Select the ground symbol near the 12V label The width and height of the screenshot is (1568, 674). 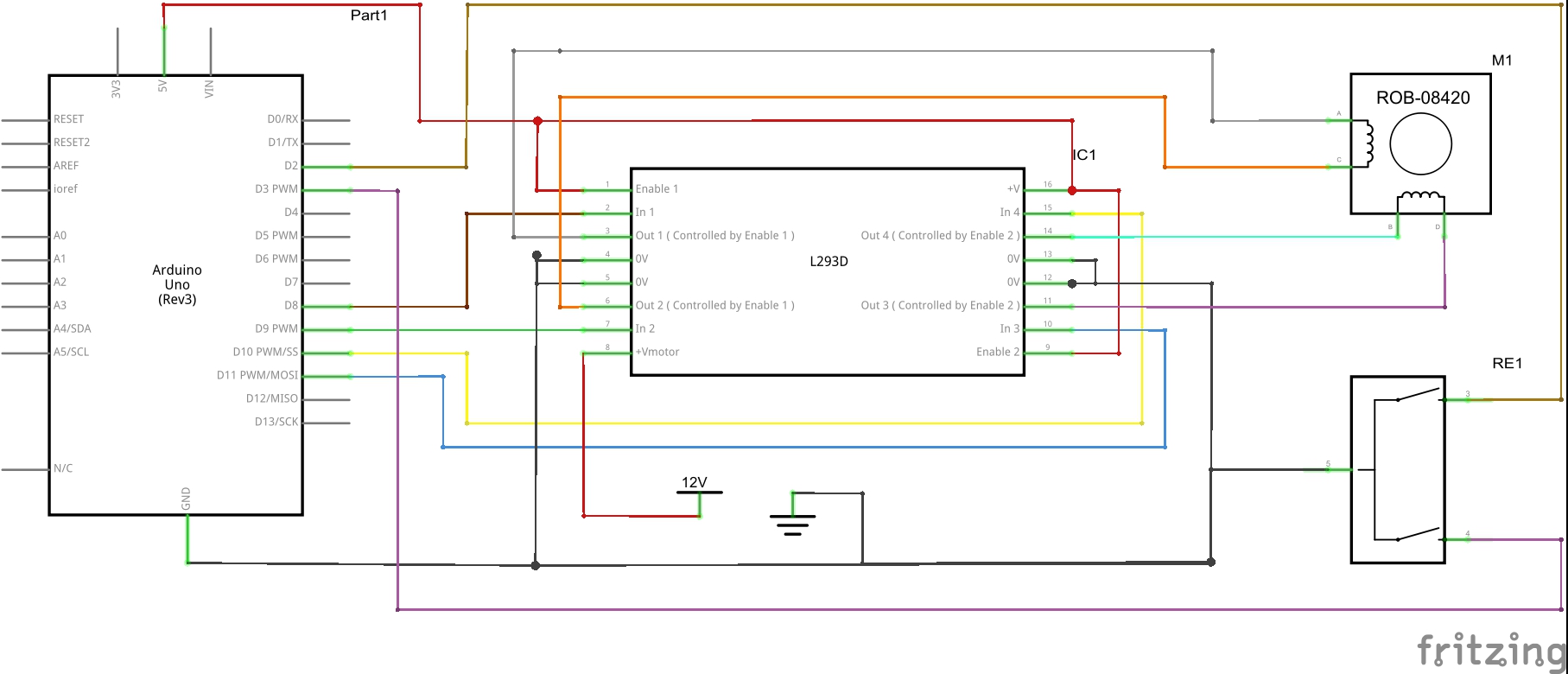[x=792, y=514]
